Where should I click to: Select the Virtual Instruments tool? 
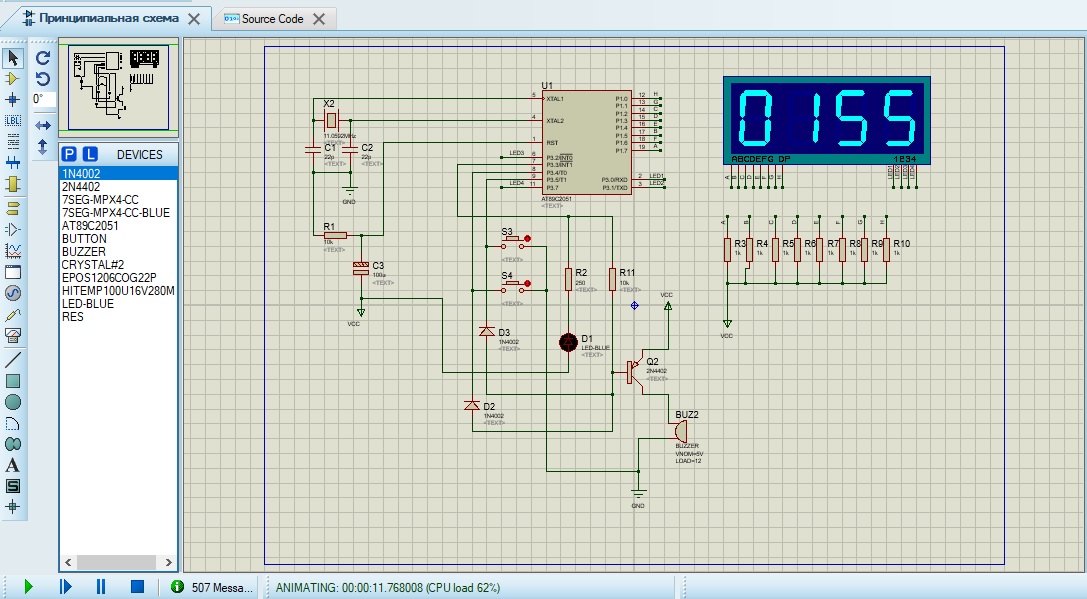[x=12, y=336]
